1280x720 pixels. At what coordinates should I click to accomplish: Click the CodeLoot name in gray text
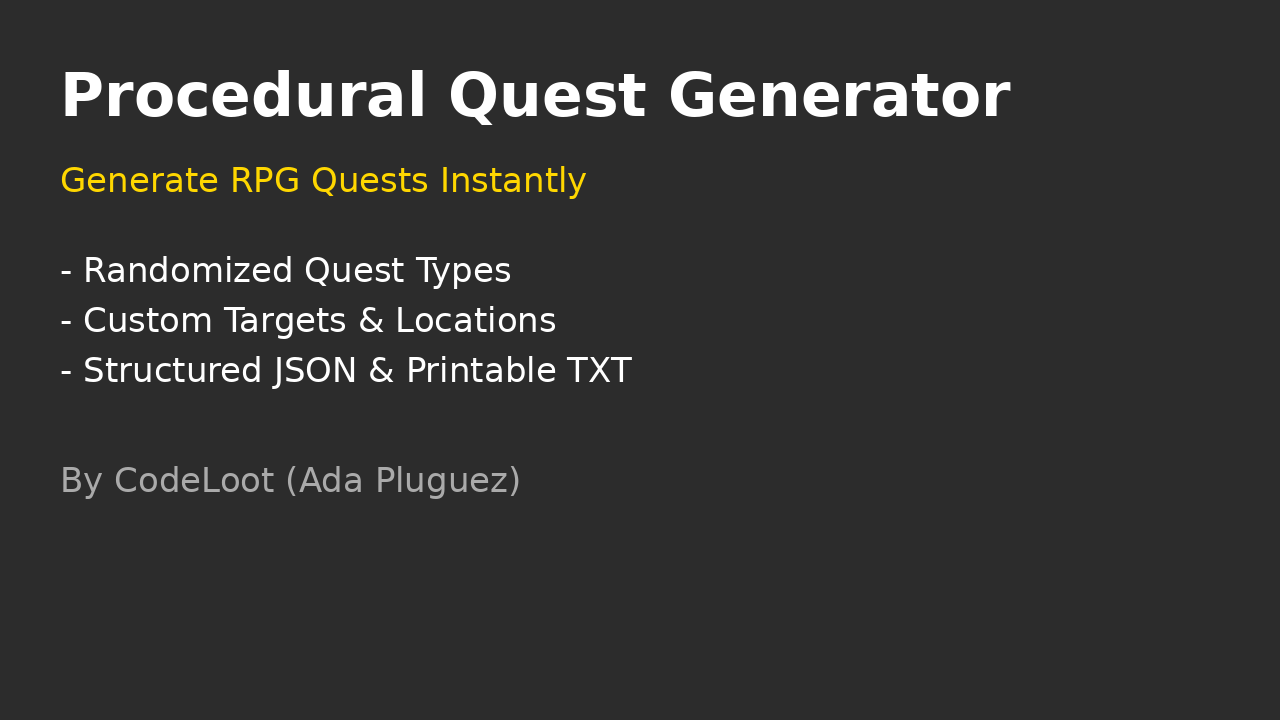tap(194, 482)
